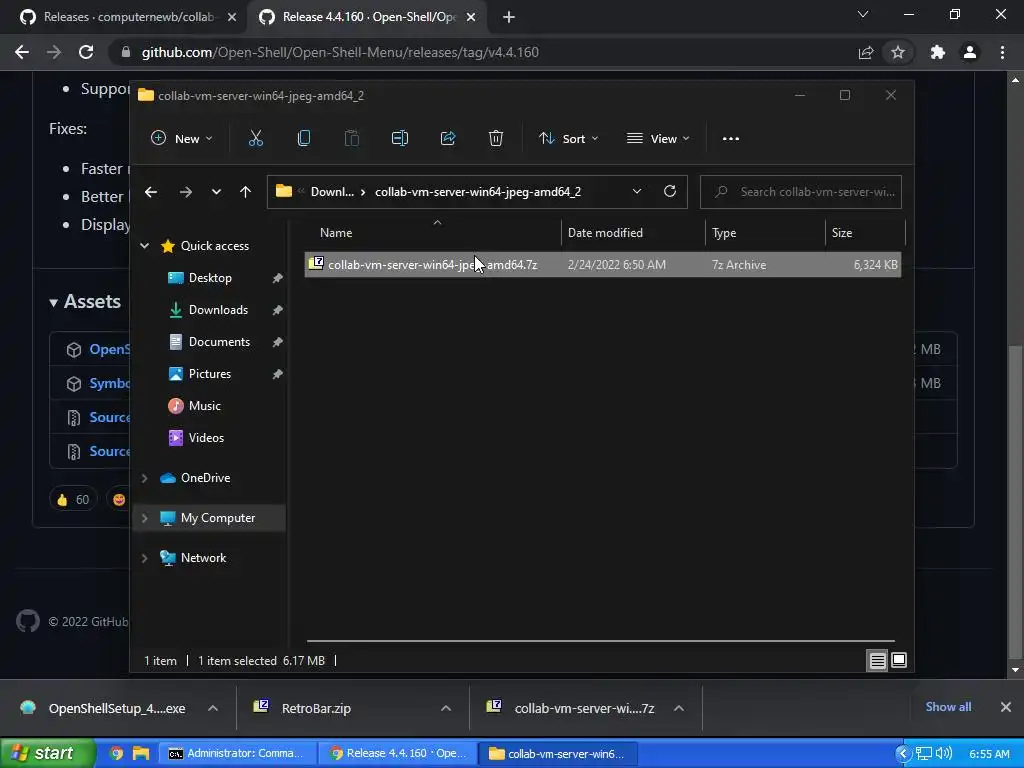Click Show all downloads
This screenshot has width=1024, height=768.
948,707
